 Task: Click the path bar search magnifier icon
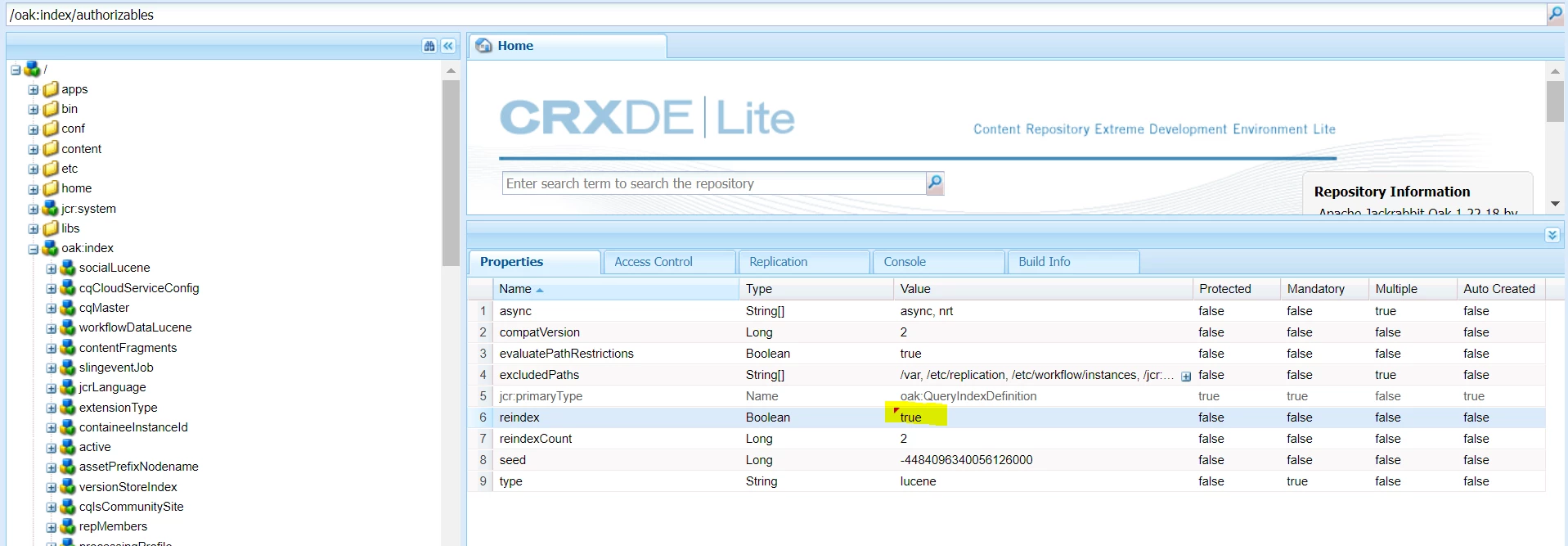[1555, 14]
